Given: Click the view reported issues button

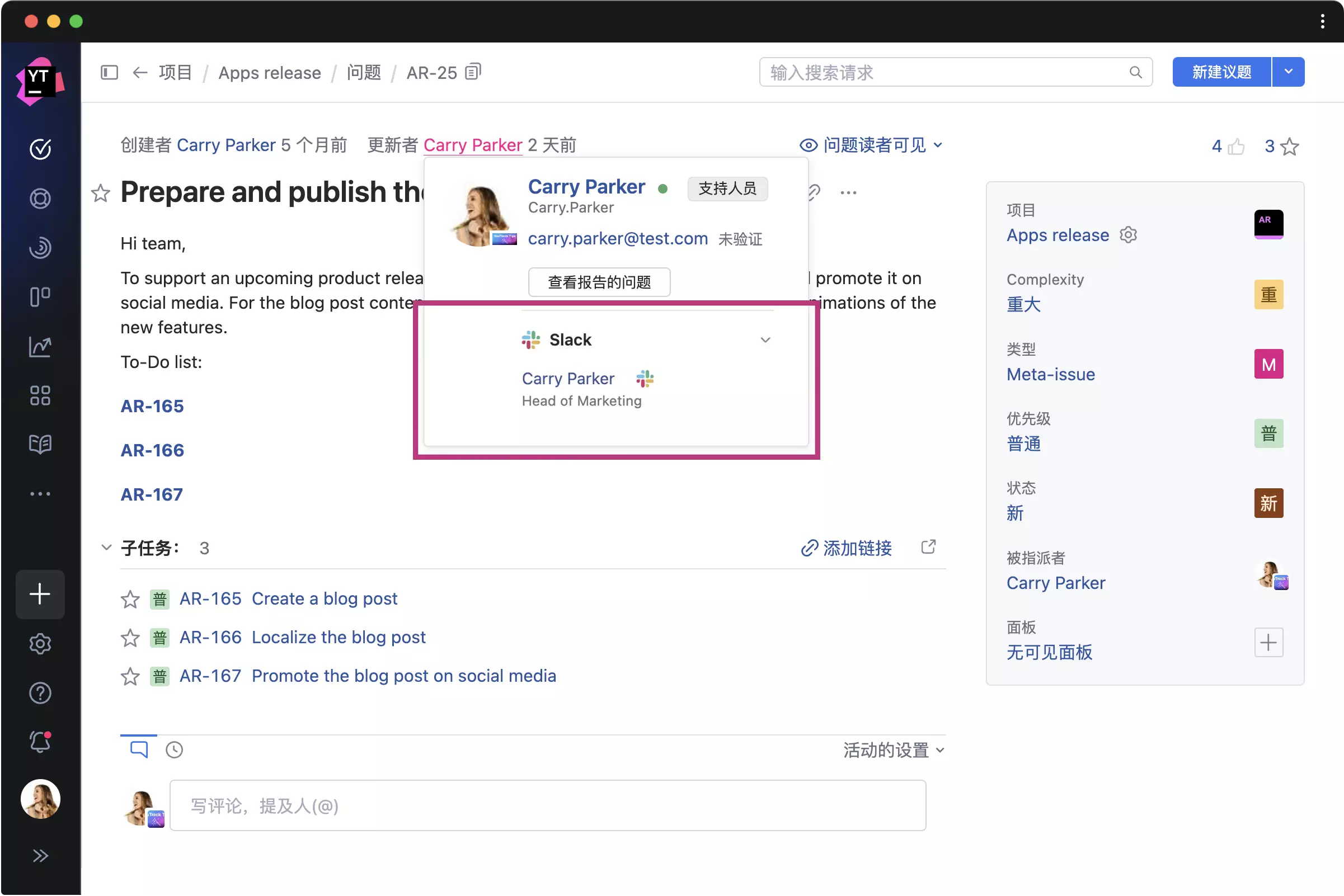Looking at the screenshot, I should click(x=599, y=282).
